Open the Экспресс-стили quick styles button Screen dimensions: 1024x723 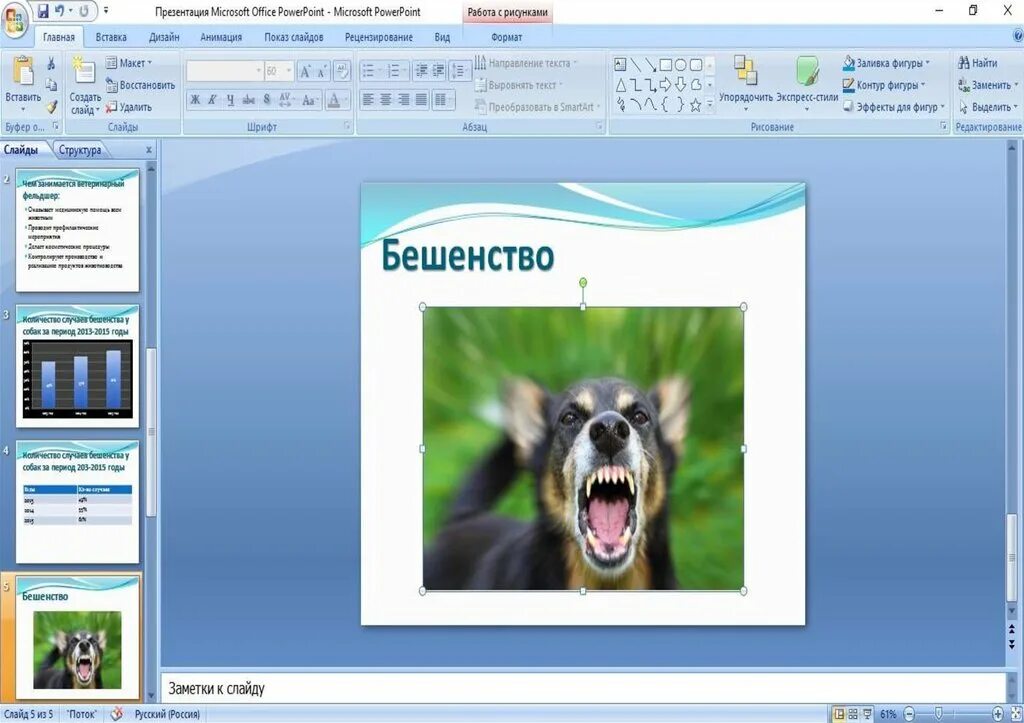point(807,82)
